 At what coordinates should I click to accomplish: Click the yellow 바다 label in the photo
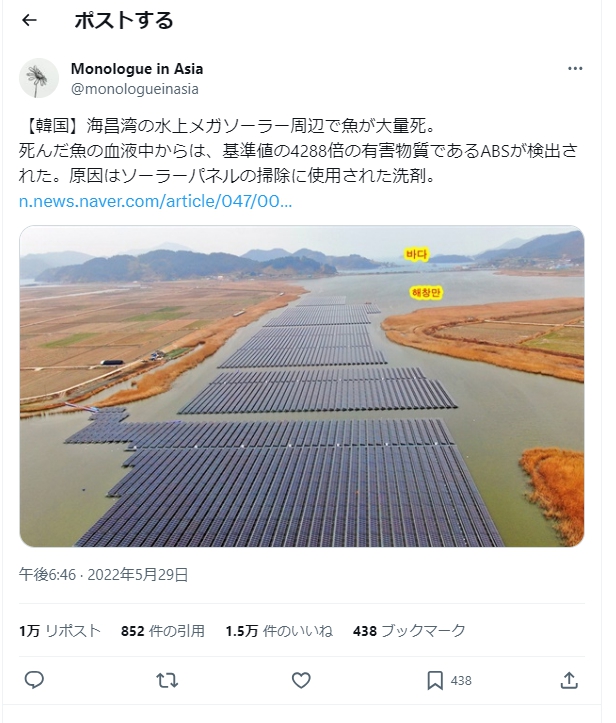(416, 255)
